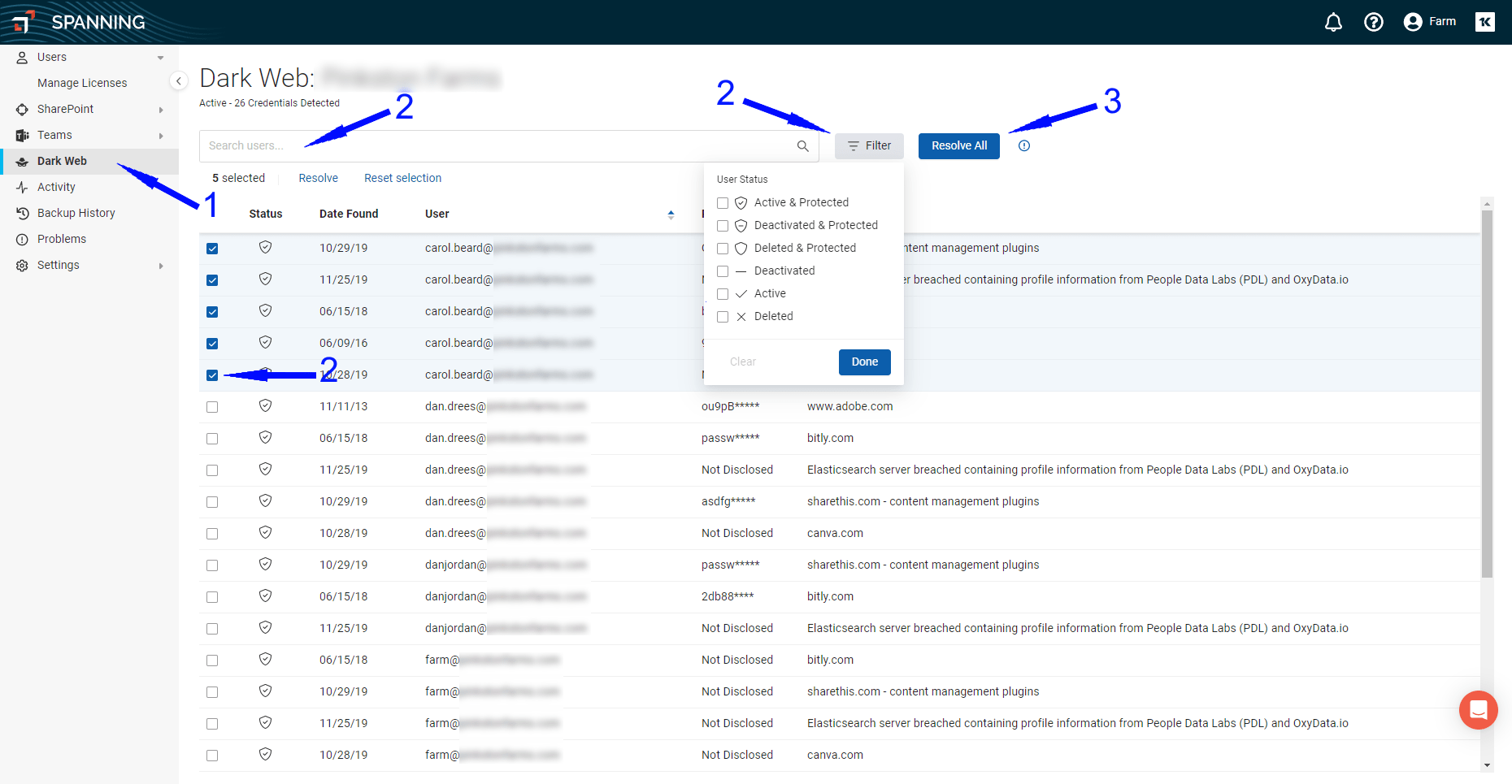Click the Status column header

pos(266,214)
